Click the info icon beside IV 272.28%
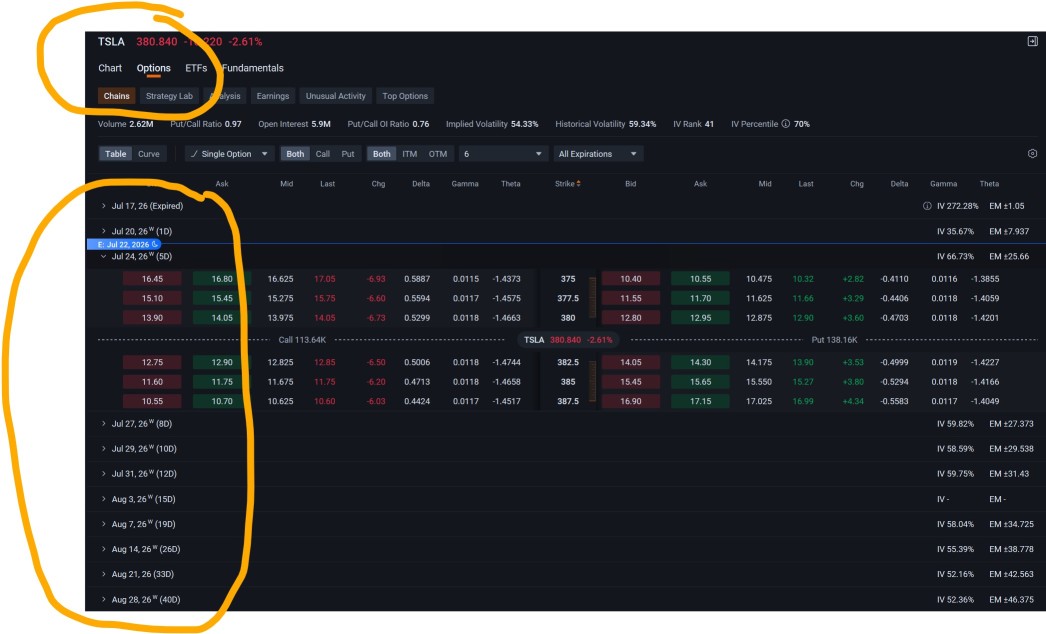1046x634 pixels. [x=927, y=206]
